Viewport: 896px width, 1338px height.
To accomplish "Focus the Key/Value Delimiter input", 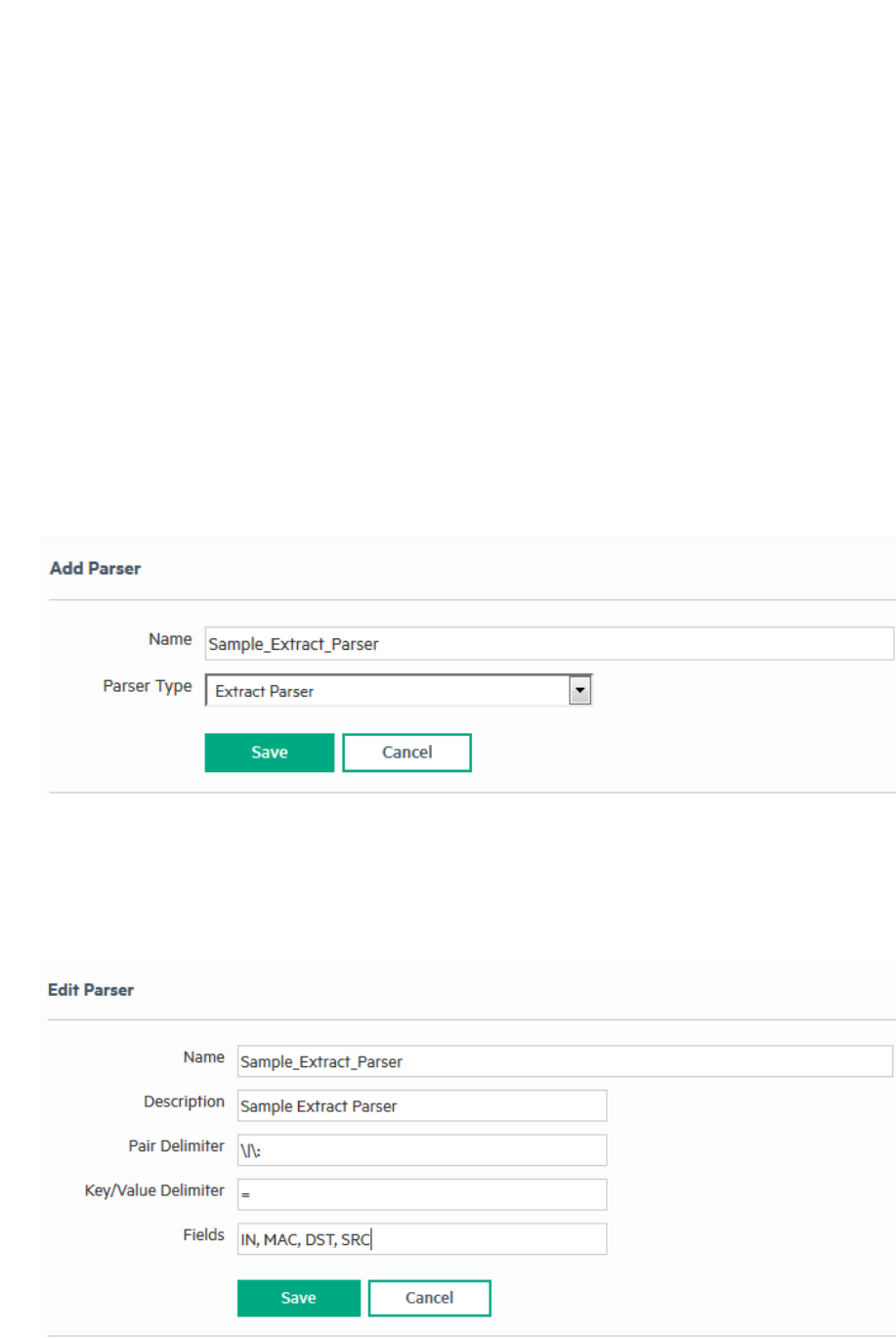I will click(421, 1194).
